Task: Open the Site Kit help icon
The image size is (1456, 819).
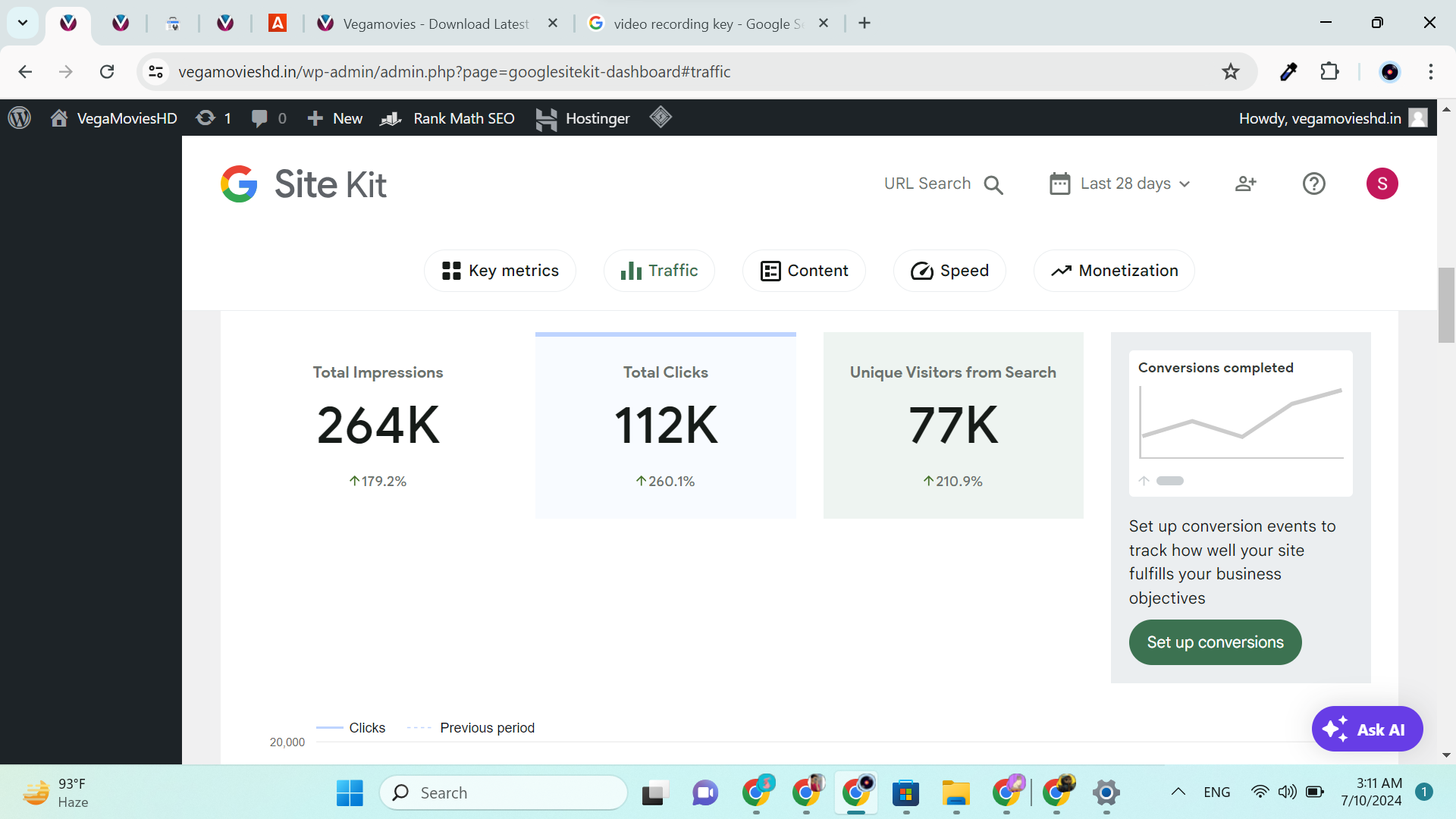Action: pyautogui.click(x=1313, y=184)
